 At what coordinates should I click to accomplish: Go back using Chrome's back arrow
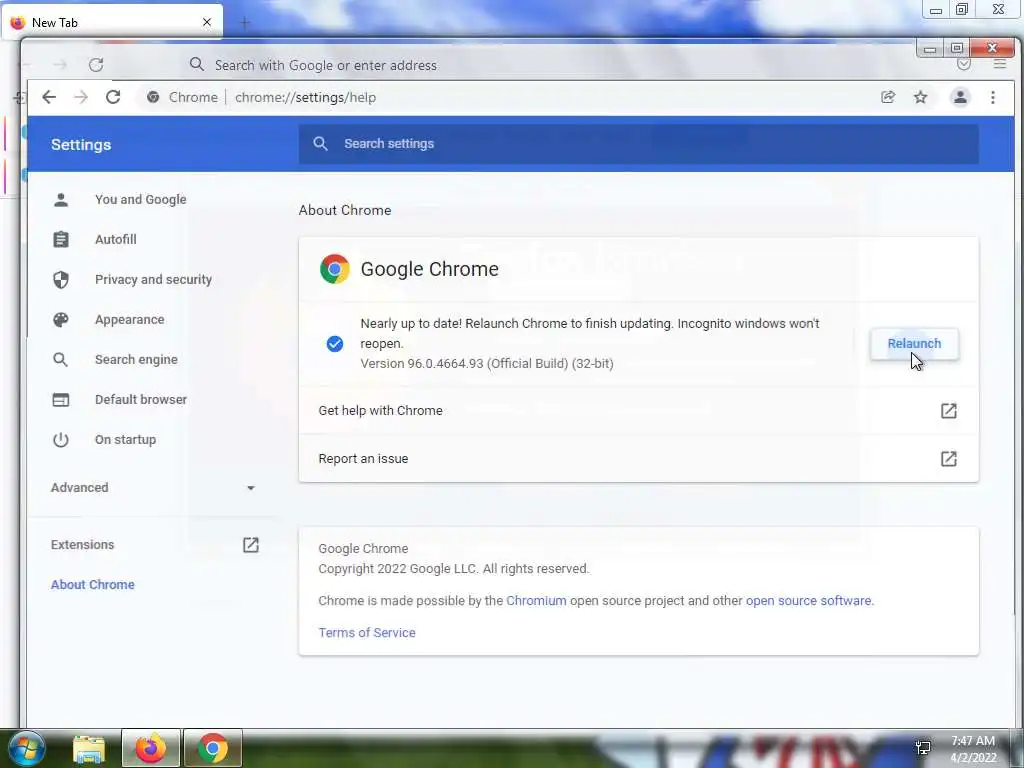point(49,97)
